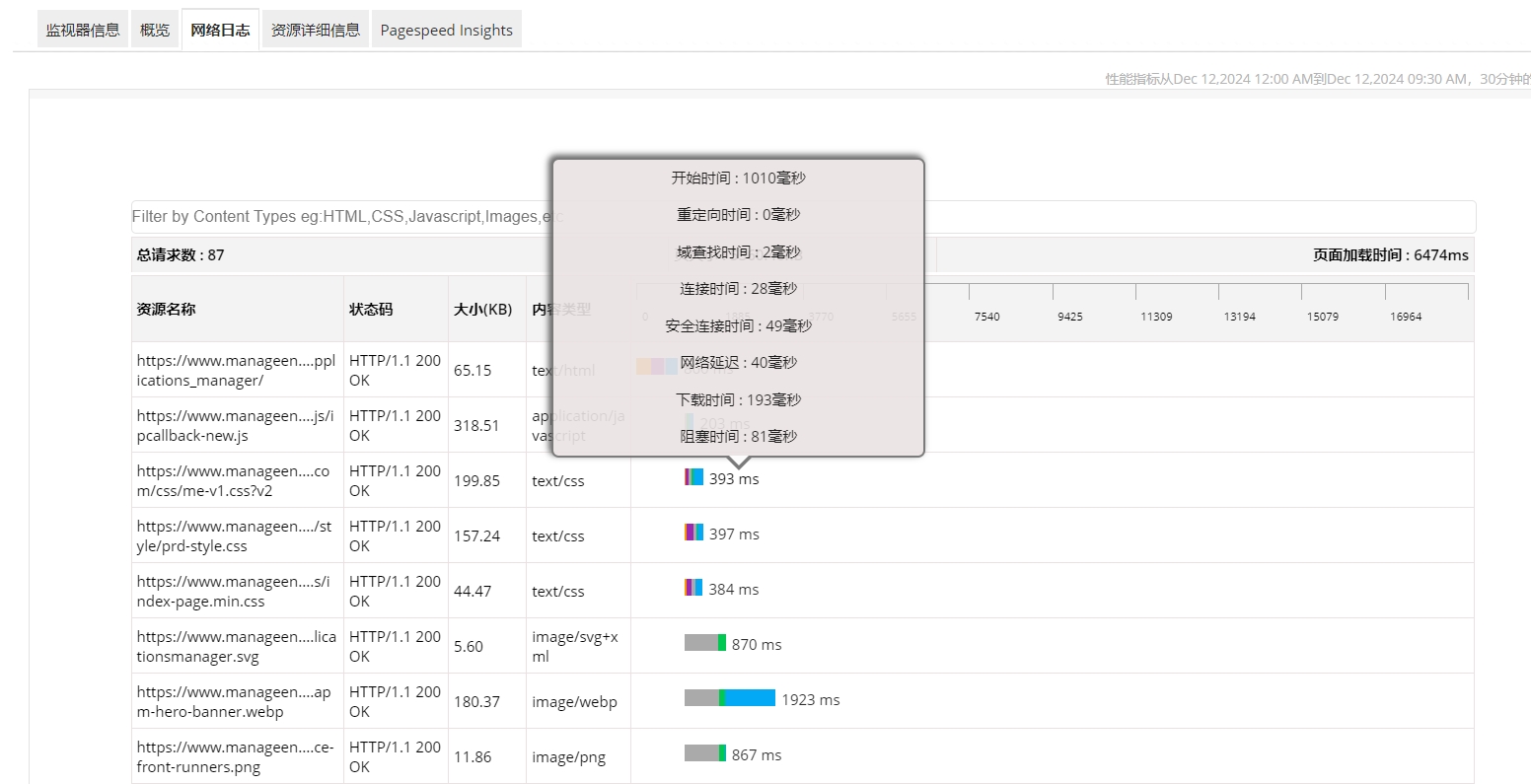Image resolution: width=1531 pixels, height=784 pixels.
Task: Click the front-runners.png 867 ms bar
Action: (x=705, y=753)
